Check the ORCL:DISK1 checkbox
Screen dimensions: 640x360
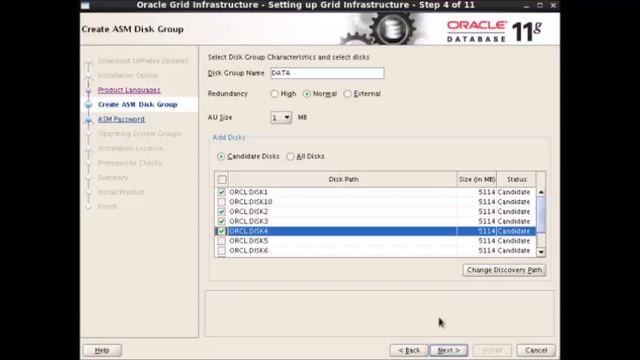pos(222,192)
